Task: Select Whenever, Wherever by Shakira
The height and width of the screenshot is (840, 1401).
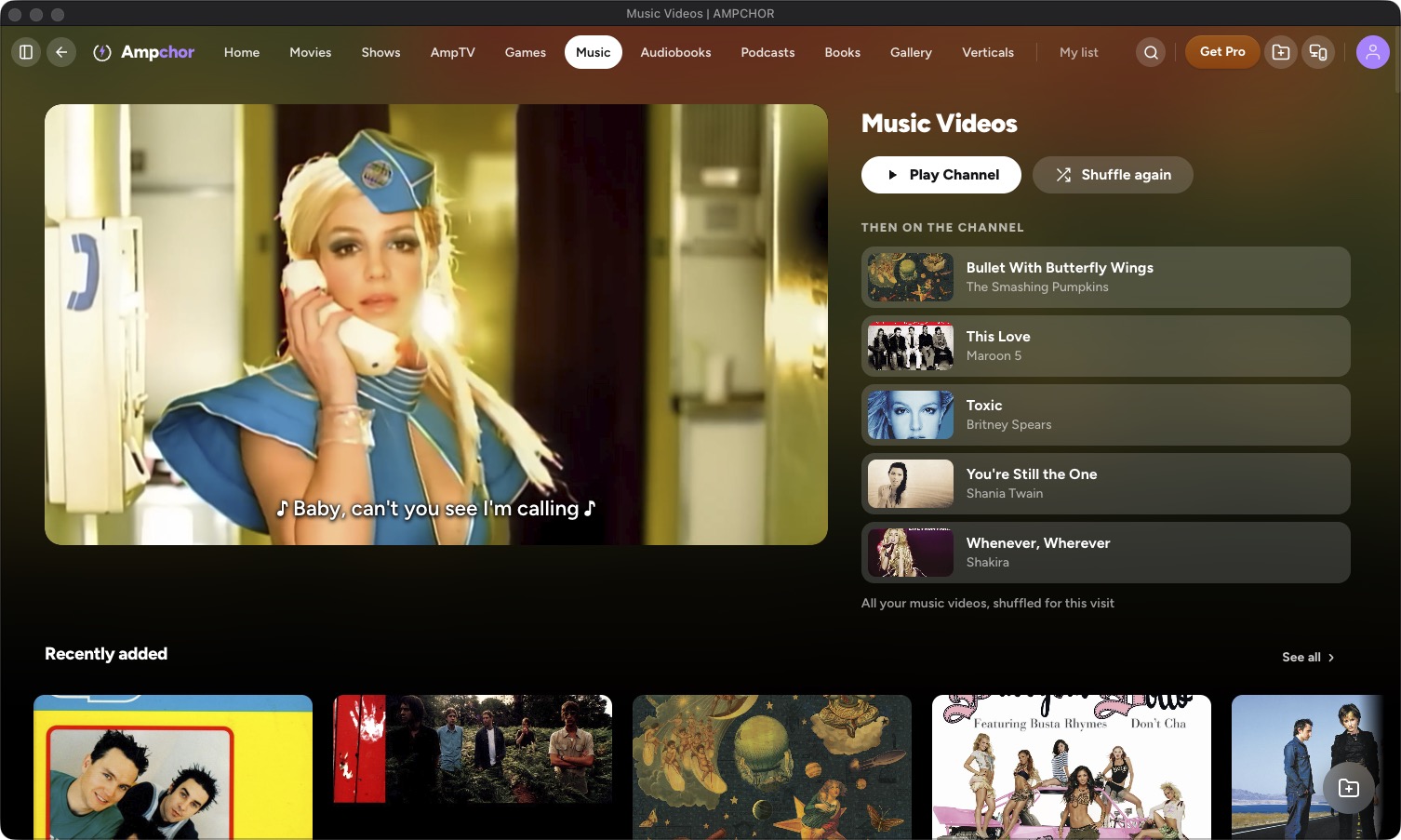Action: 1106,553
